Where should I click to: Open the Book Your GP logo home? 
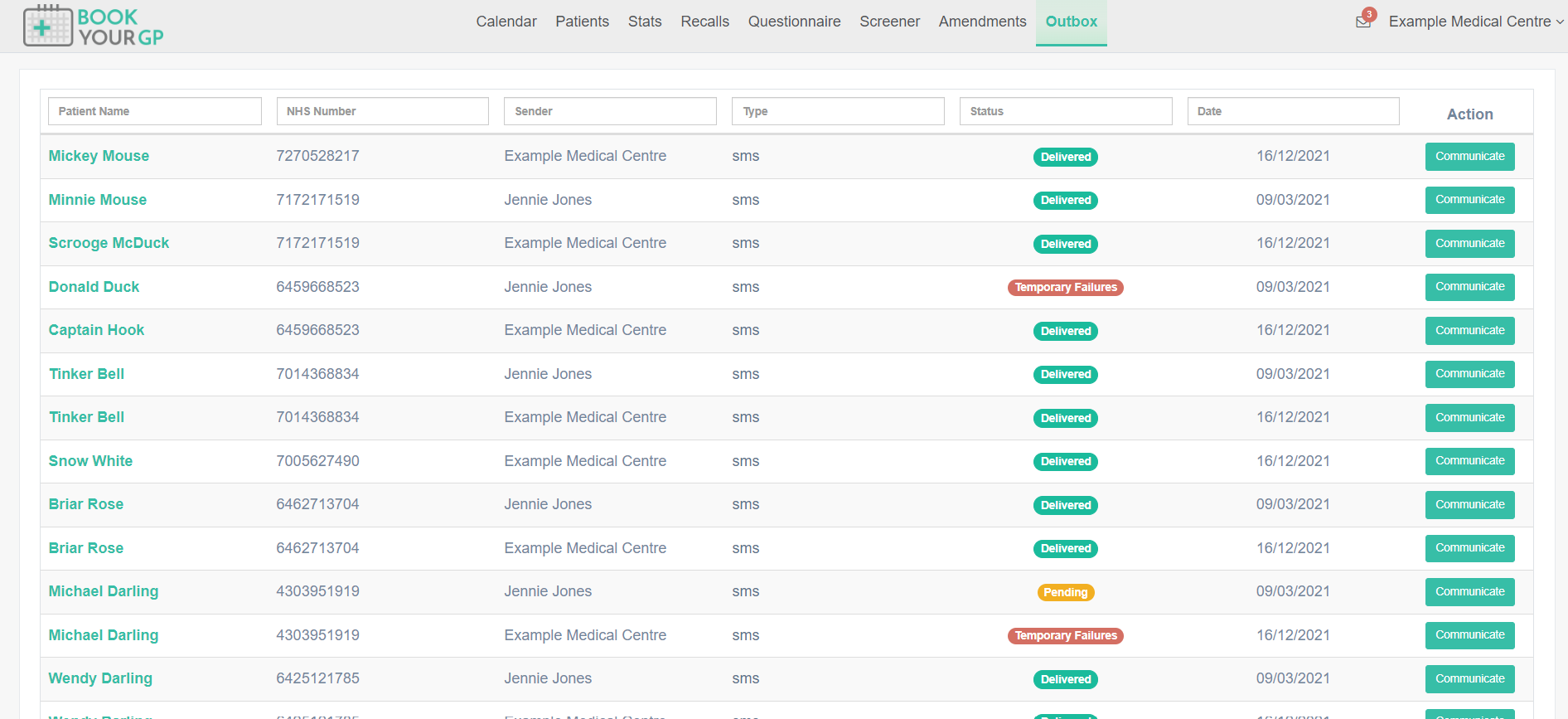93,26
